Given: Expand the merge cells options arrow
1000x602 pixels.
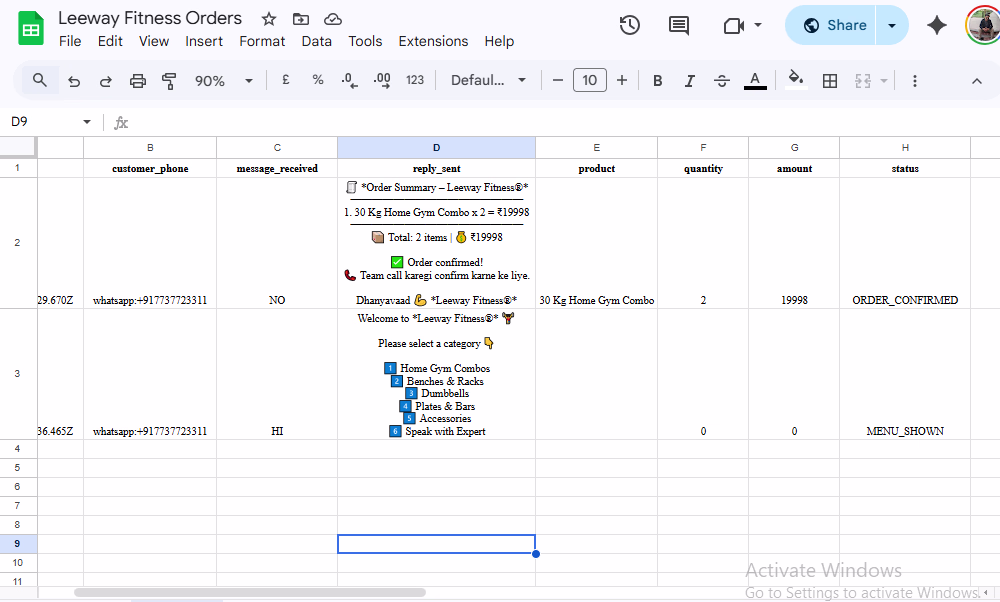Looking at the screenshot, I should coord(883,80).
